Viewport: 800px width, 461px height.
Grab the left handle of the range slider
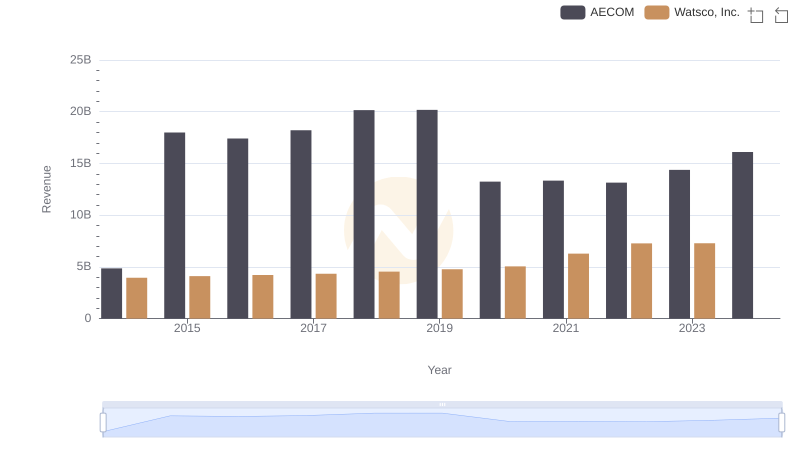click(103, 423)
